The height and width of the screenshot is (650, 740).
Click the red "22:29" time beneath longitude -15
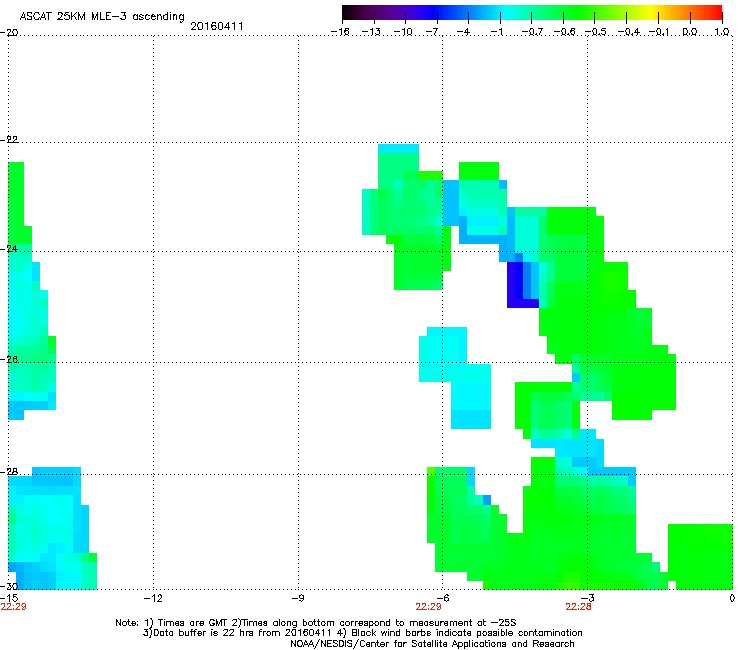(13, 607)
